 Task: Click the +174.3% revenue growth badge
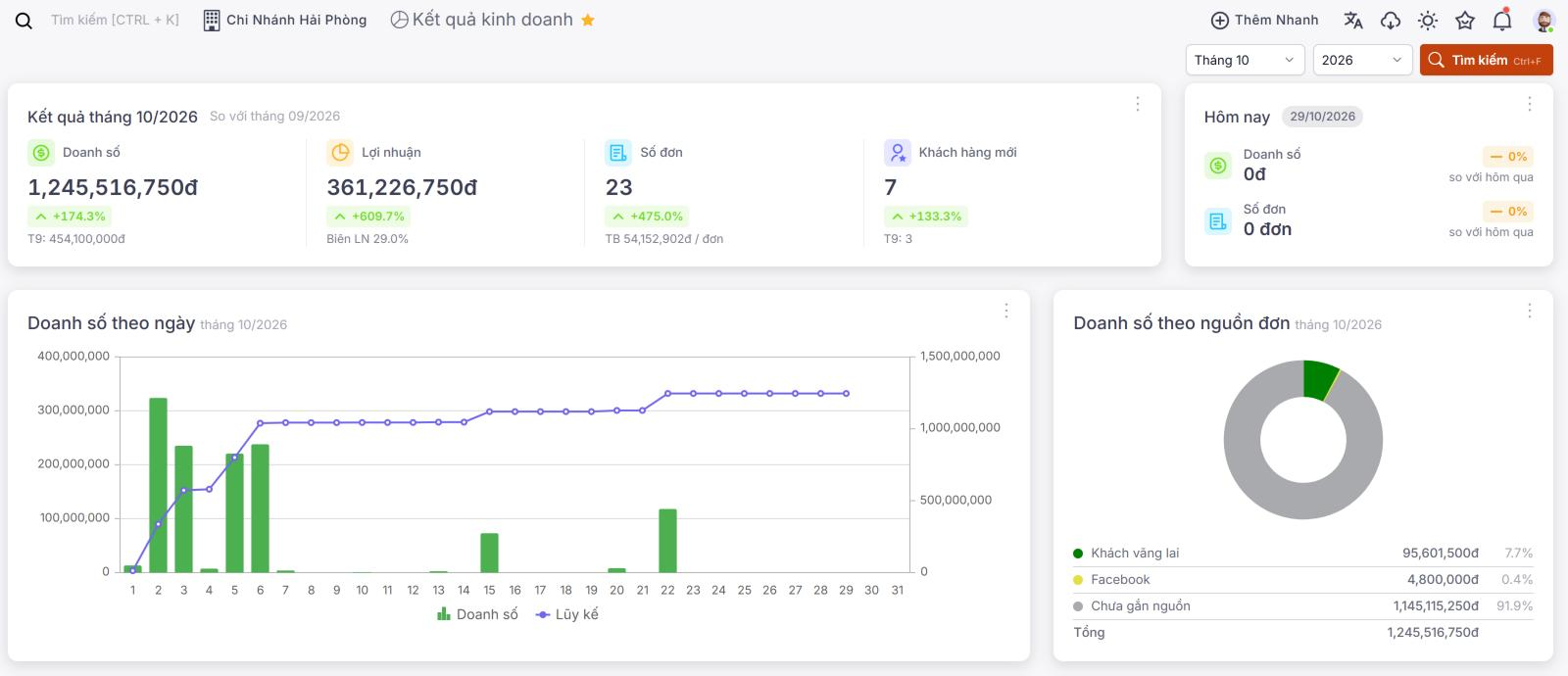69,217
